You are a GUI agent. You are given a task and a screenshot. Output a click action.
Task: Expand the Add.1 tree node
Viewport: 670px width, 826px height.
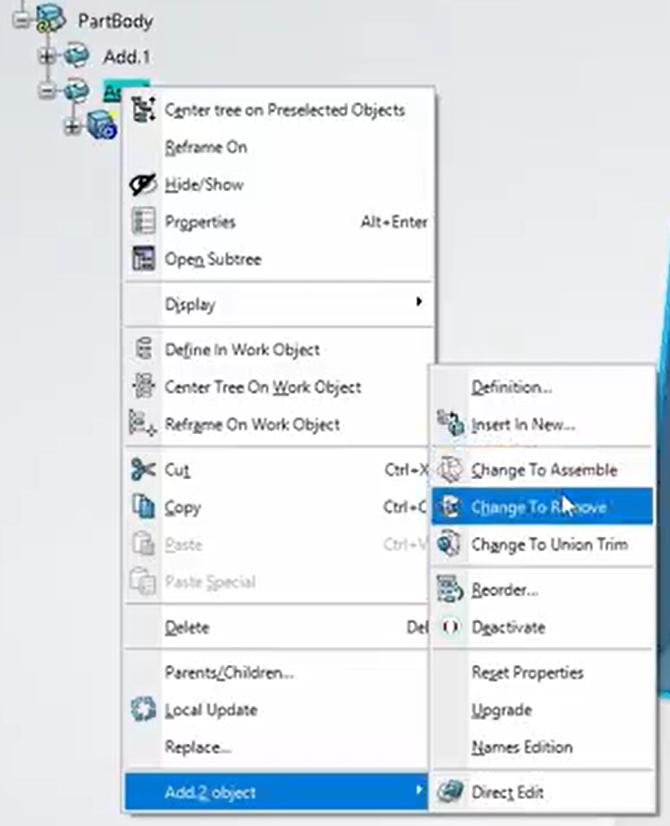[x=47, y=56]
